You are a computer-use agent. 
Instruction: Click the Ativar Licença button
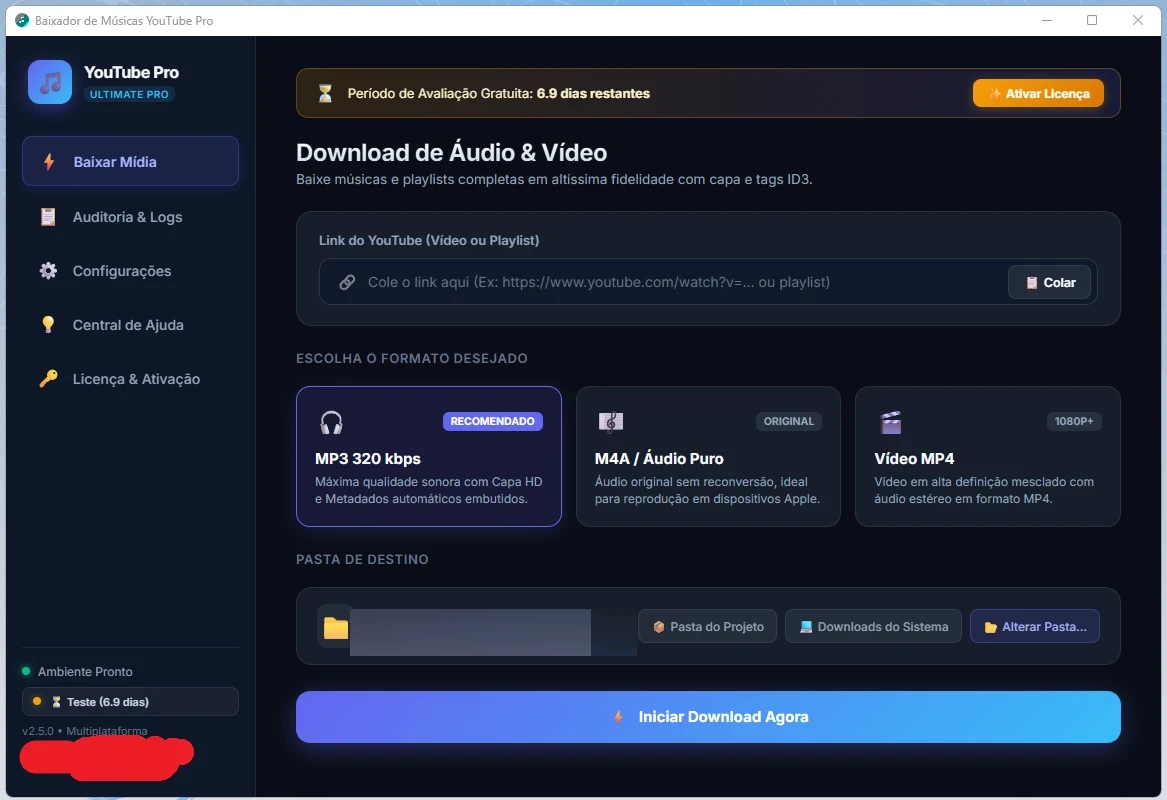pyautogui.click(x=1038, y=93)
